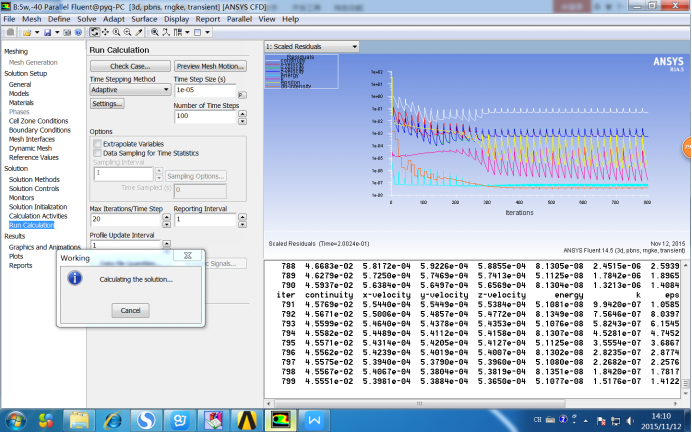Click the open file folder toolbar icon

click(x=27, y=32)
